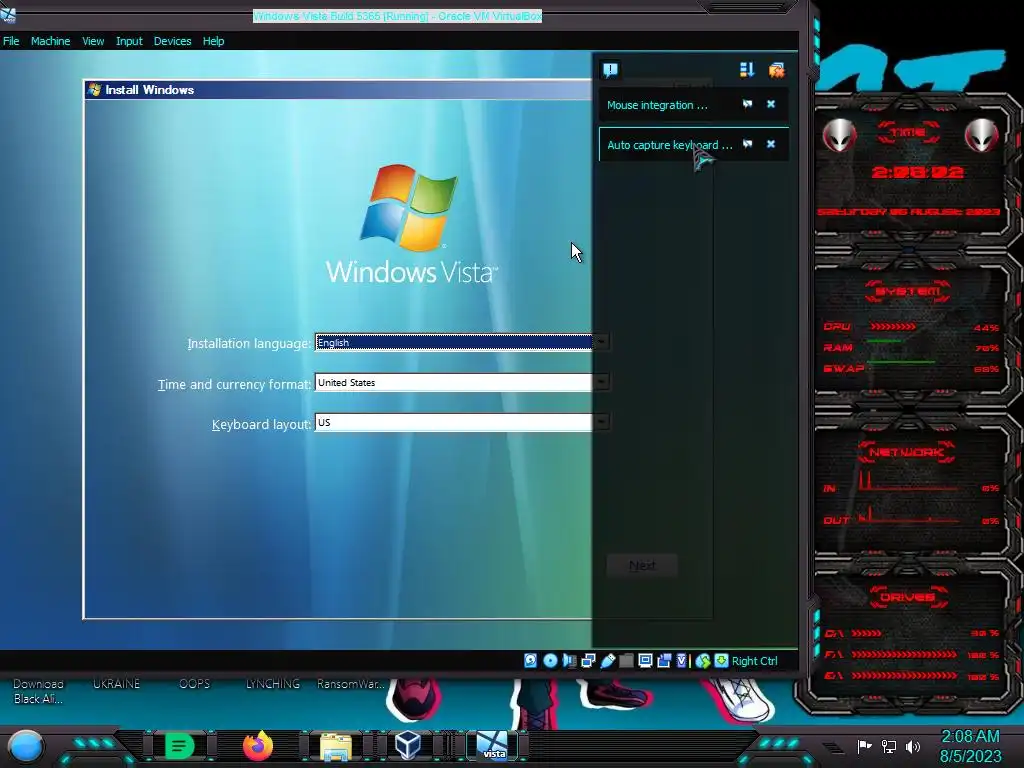Launch Firefox from the taskbar
This screenshot has height=768, width=1024.
coord(257,746)
